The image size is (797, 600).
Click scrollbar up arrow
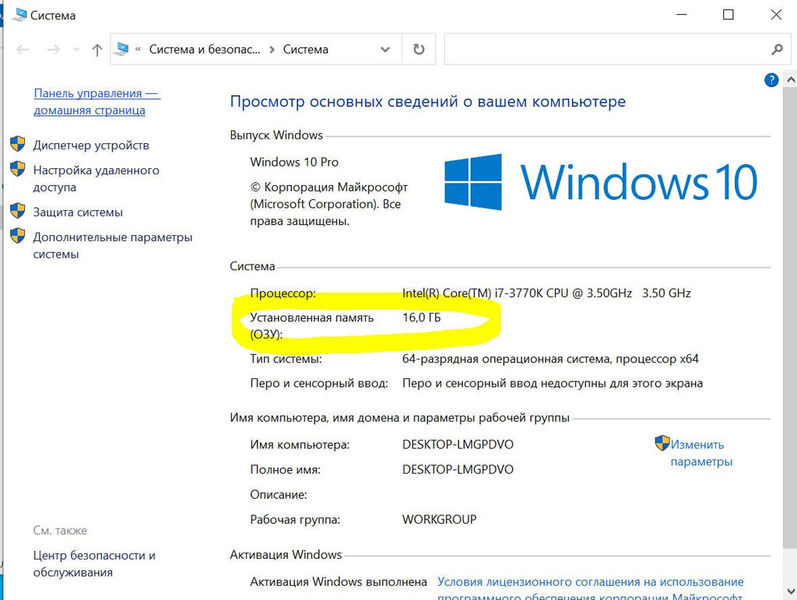point(790,80)
